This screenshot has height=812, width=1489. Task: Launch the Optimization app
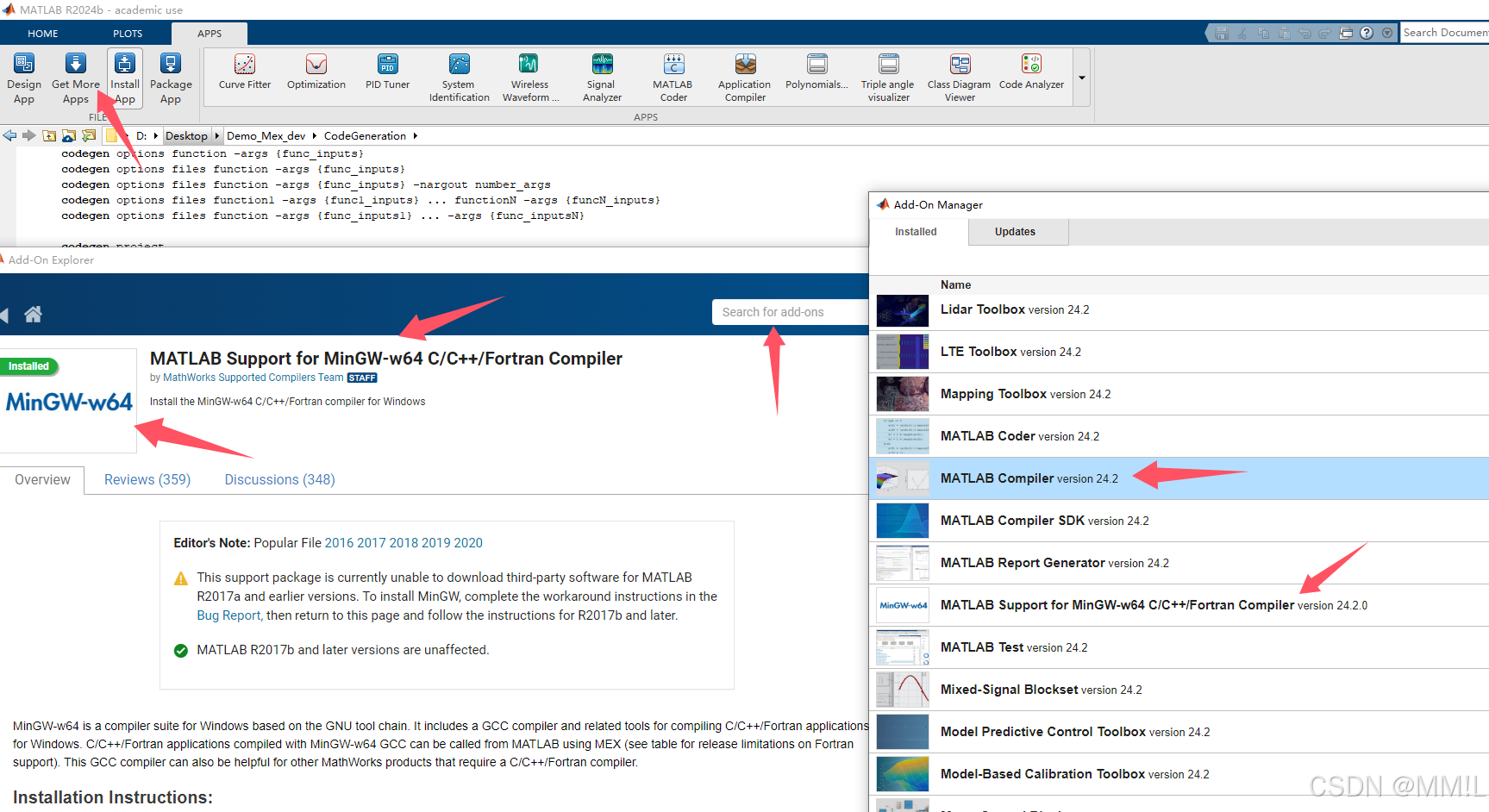pos(316,72)
